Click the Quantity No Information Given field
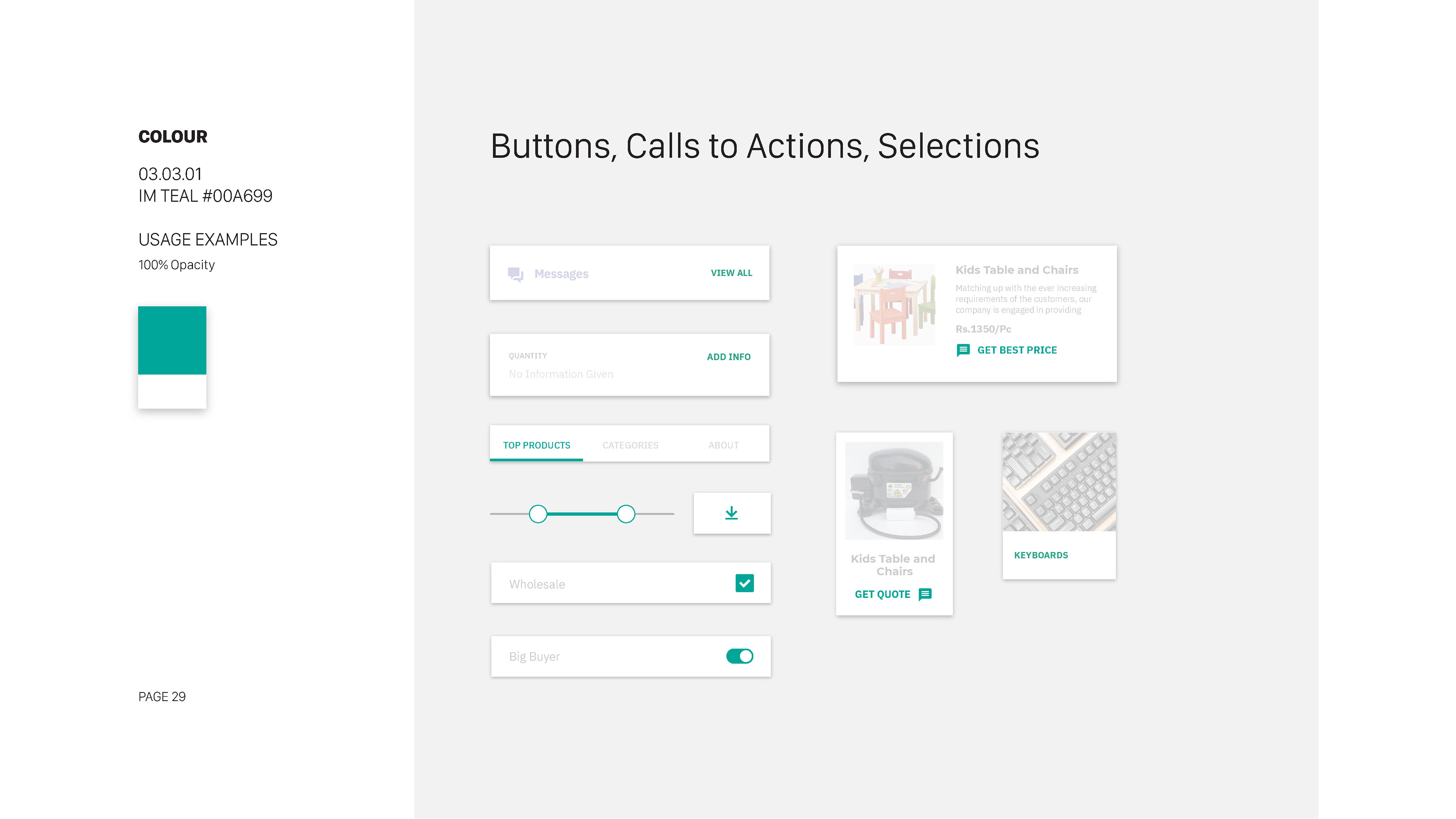 [x=630, y=365]
